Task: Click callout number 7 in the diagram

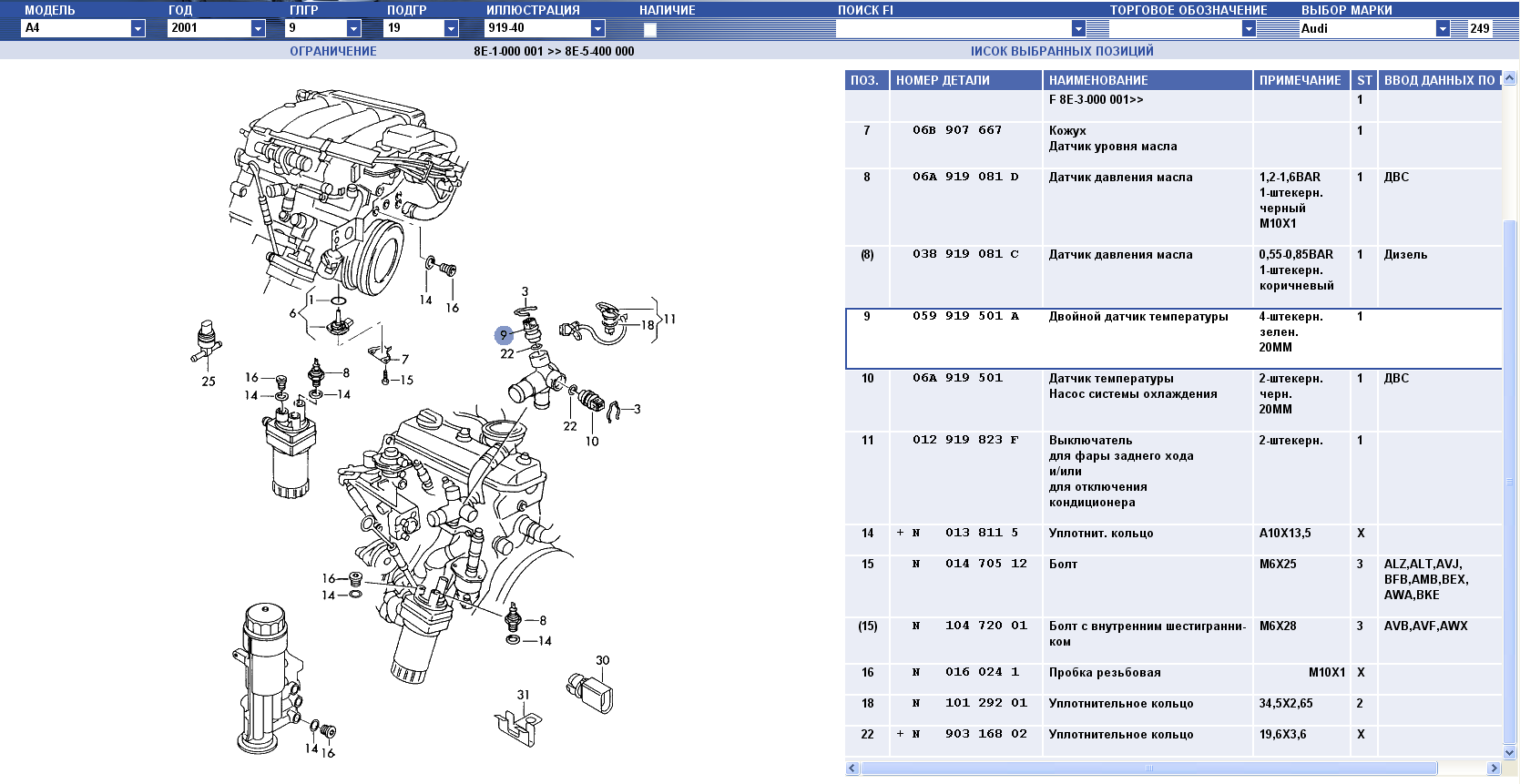Action: pos(405,359)
